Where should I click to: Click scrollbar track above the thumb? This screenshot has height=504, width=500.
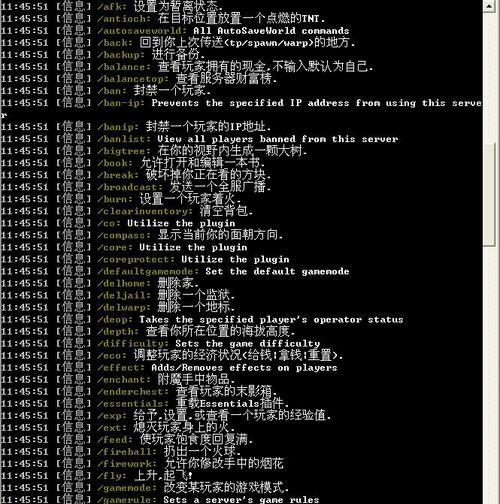(x=489, y=78)
